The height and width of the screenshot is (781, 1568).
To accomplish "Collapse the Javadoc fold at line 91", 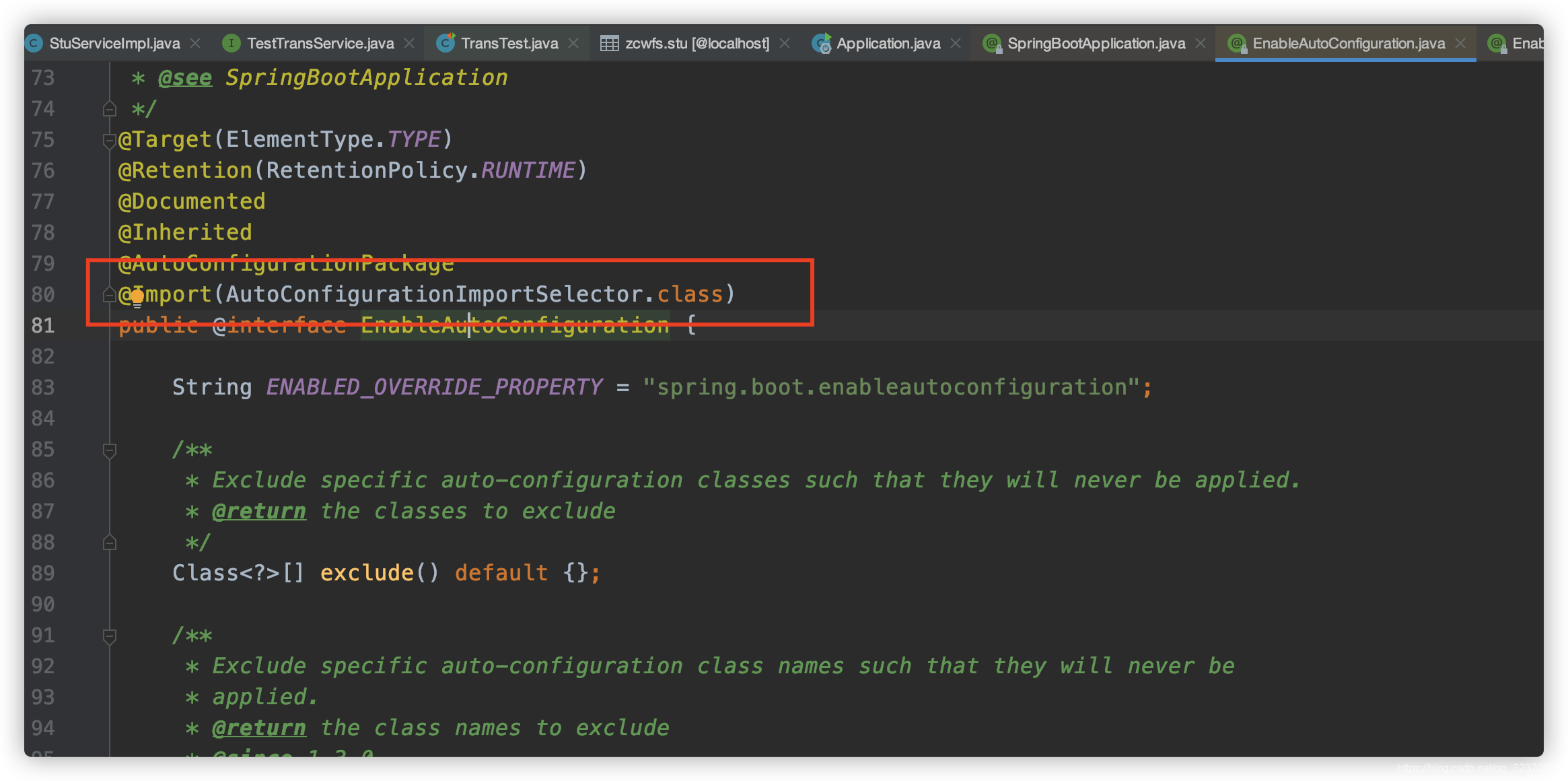I will click(x=110, y=636).
